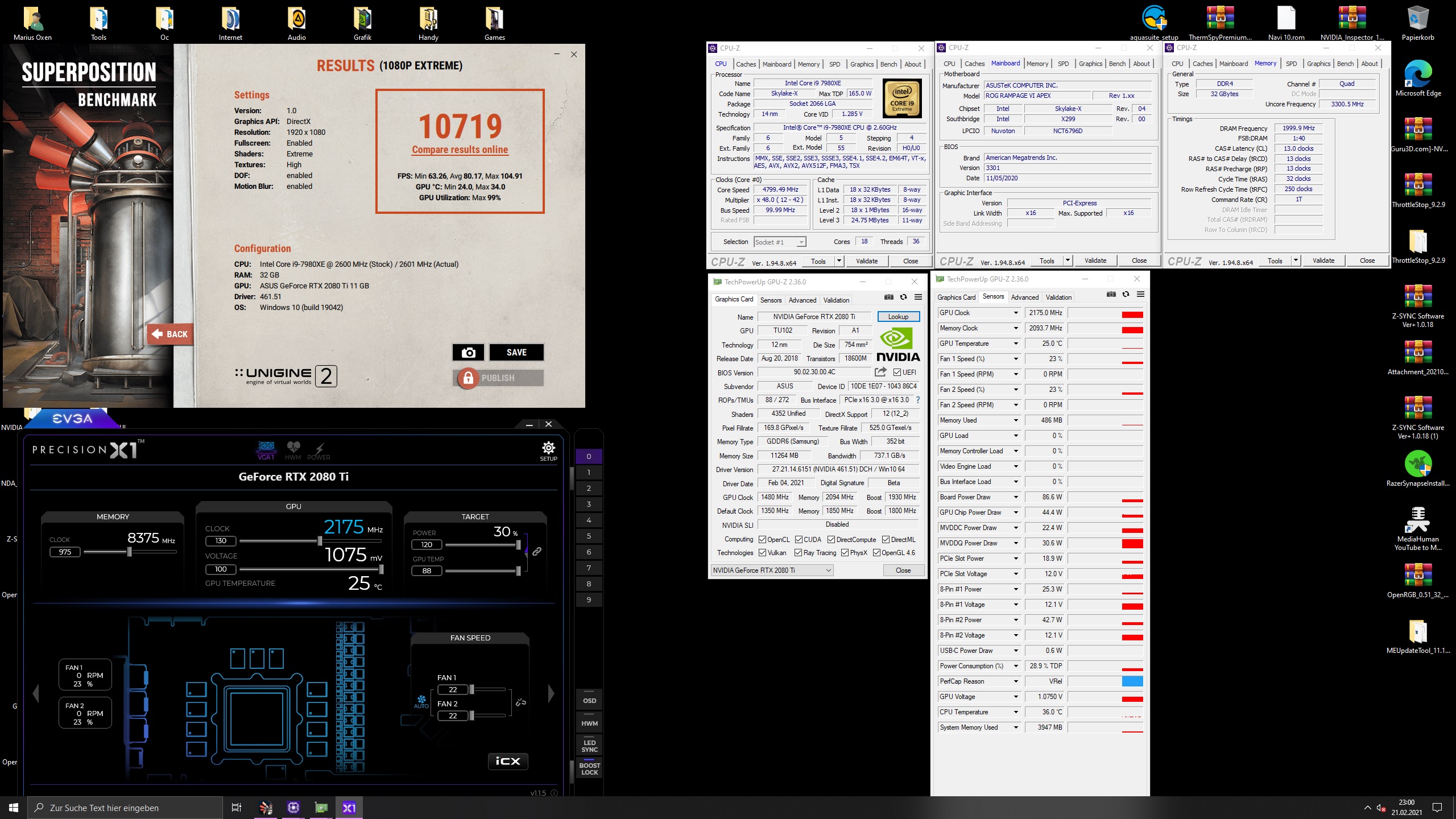Click memory clock offset field showing 975
The width and height of the screenshot is (1456, 819).
[65, 552]
